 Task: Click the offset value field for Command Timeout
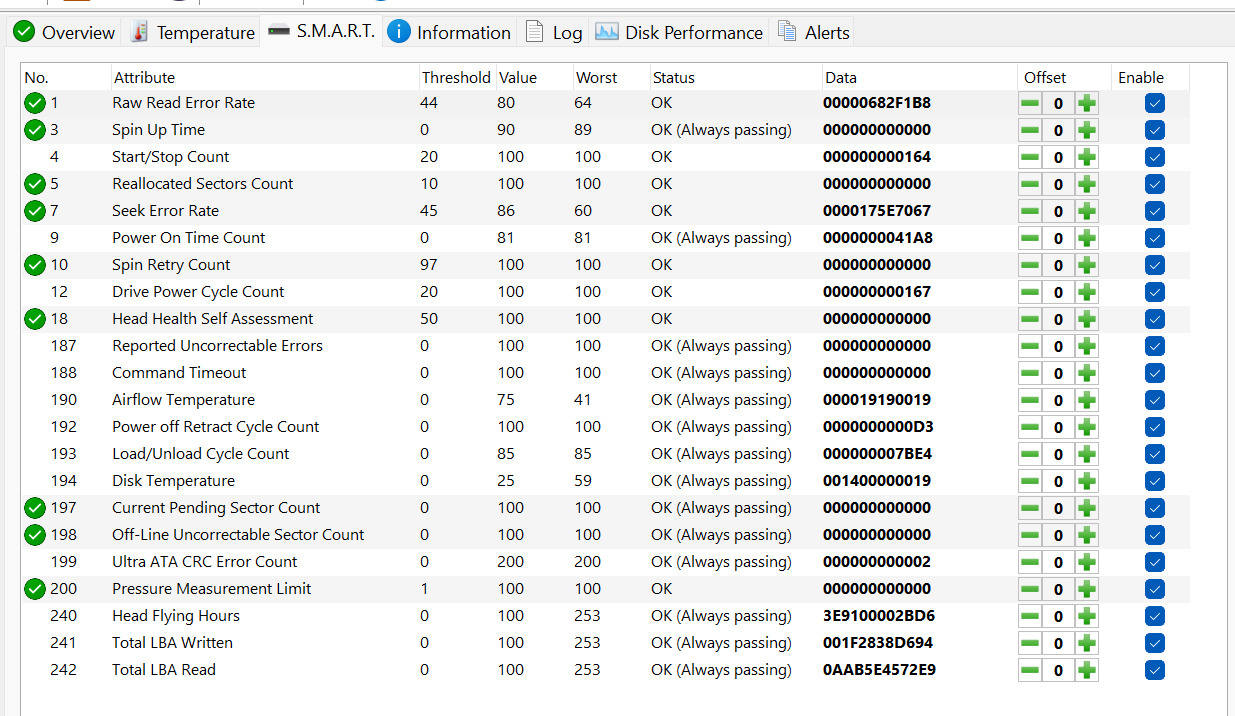tap(1058, 373)
